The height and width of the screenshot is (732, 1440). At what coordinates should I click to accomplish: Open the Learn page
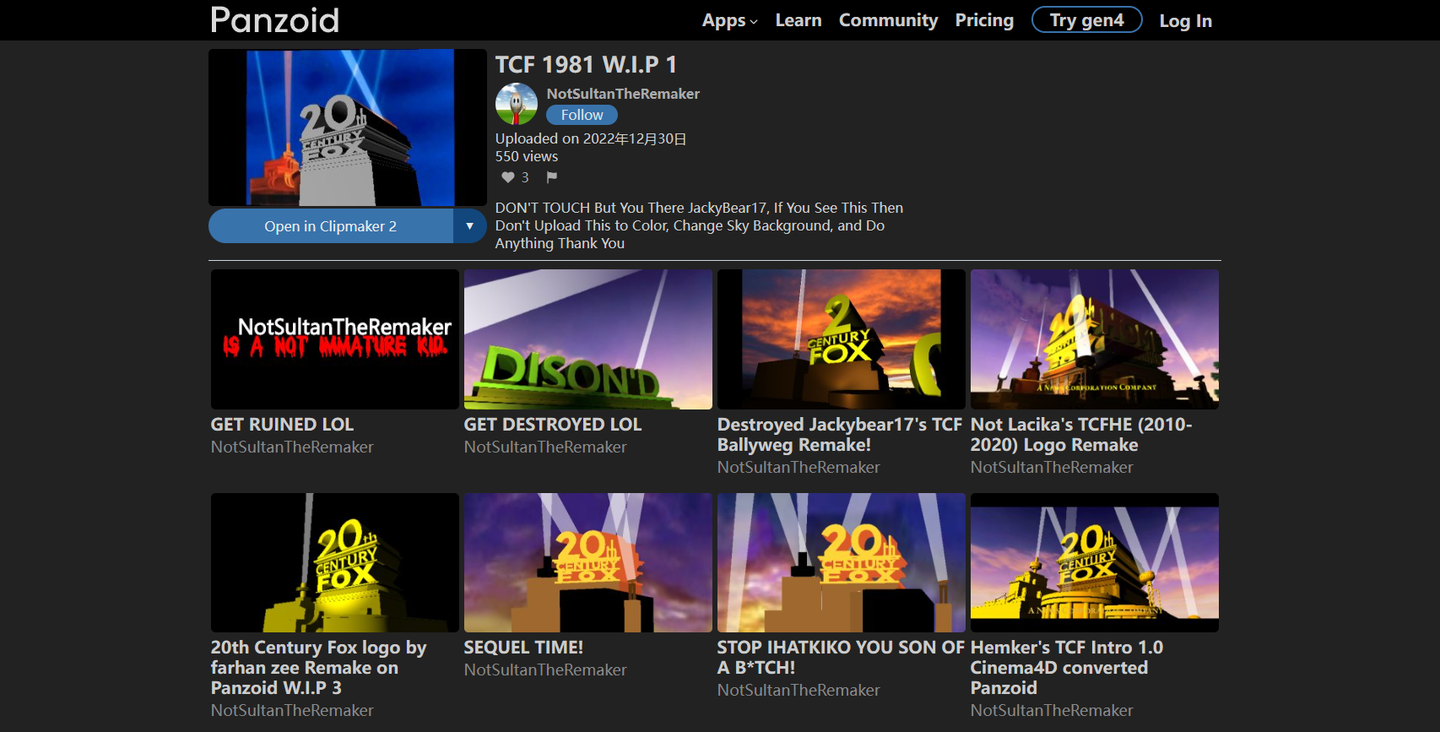(798, 20)
